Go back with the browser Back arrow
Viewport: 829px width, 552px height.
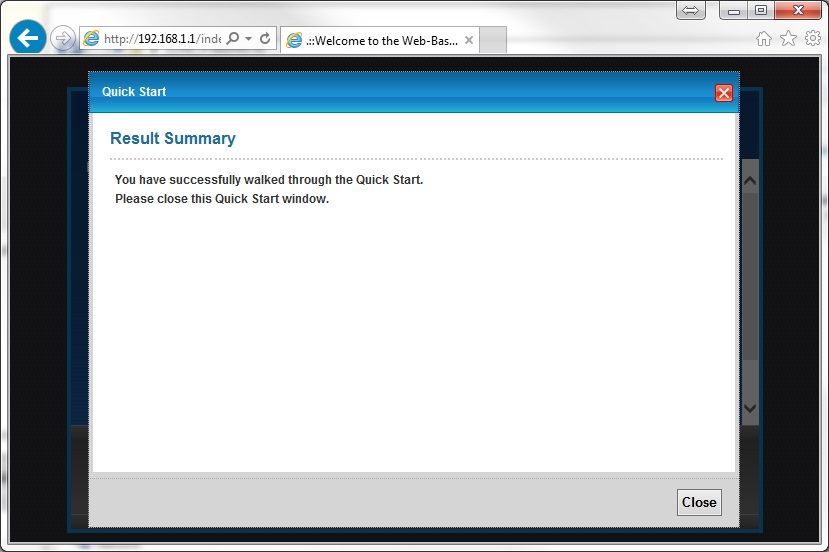coord(27,38)
